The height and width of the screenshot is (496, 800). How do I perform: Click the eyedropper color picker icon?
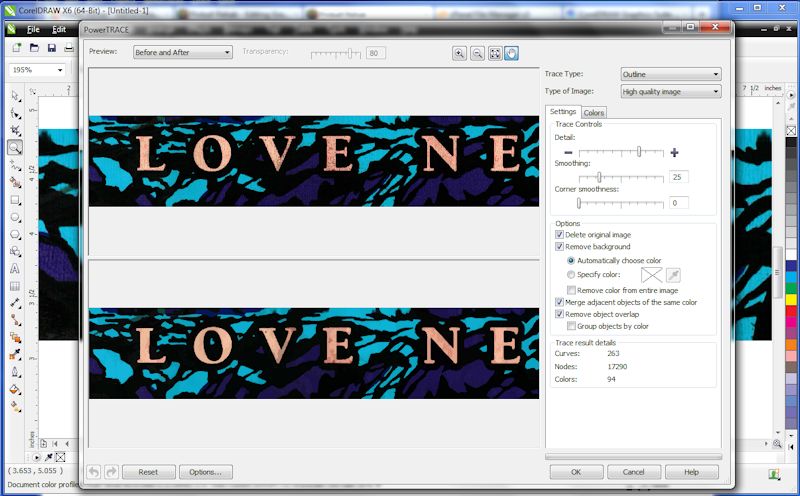(x=674, y=275)
